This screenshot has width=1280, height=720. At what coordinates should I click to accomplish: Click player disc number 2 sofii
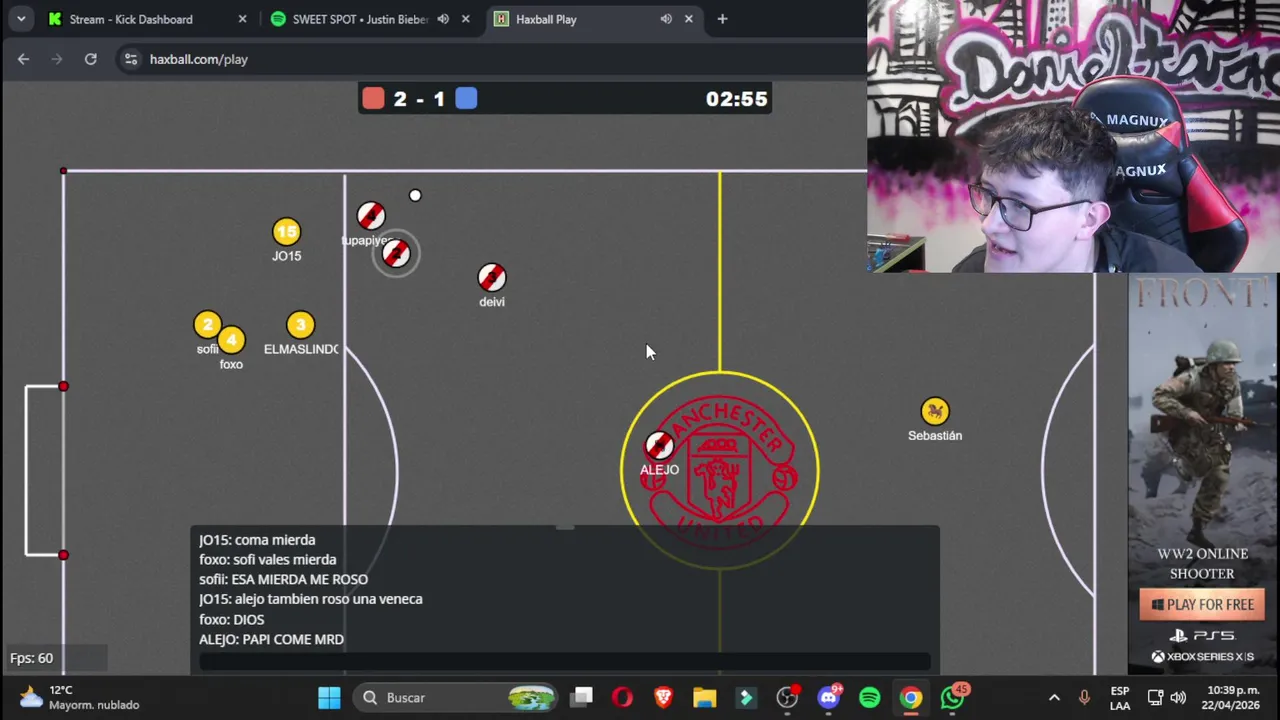(x=207, y=325)
